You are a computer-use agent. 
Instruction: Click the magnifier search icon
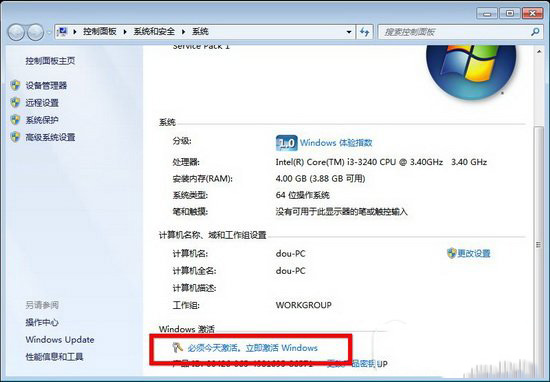(535, 32)
